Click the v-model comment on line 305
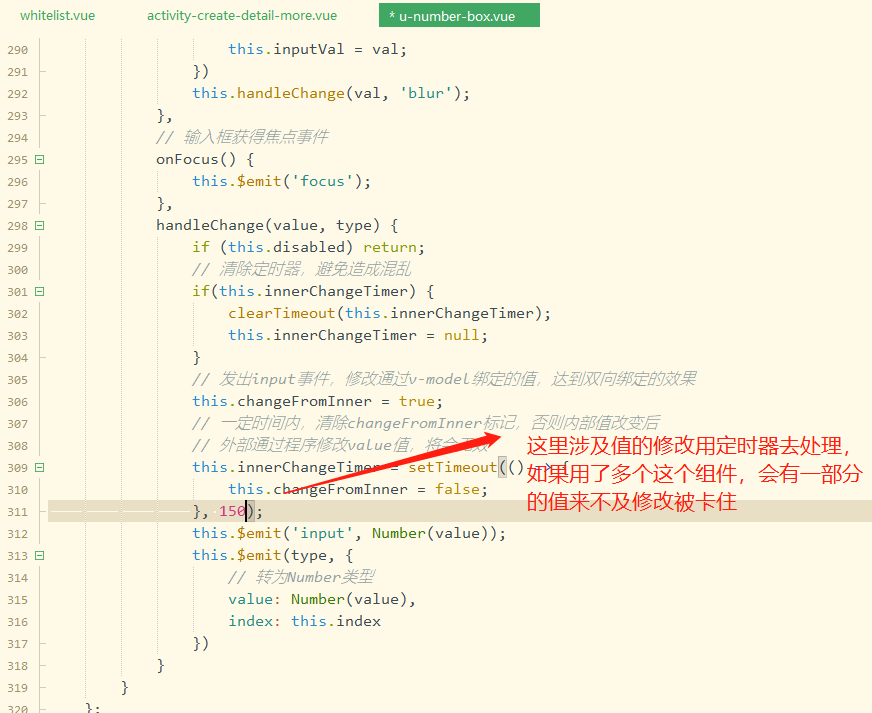872x713 pixels. [444, 380]
